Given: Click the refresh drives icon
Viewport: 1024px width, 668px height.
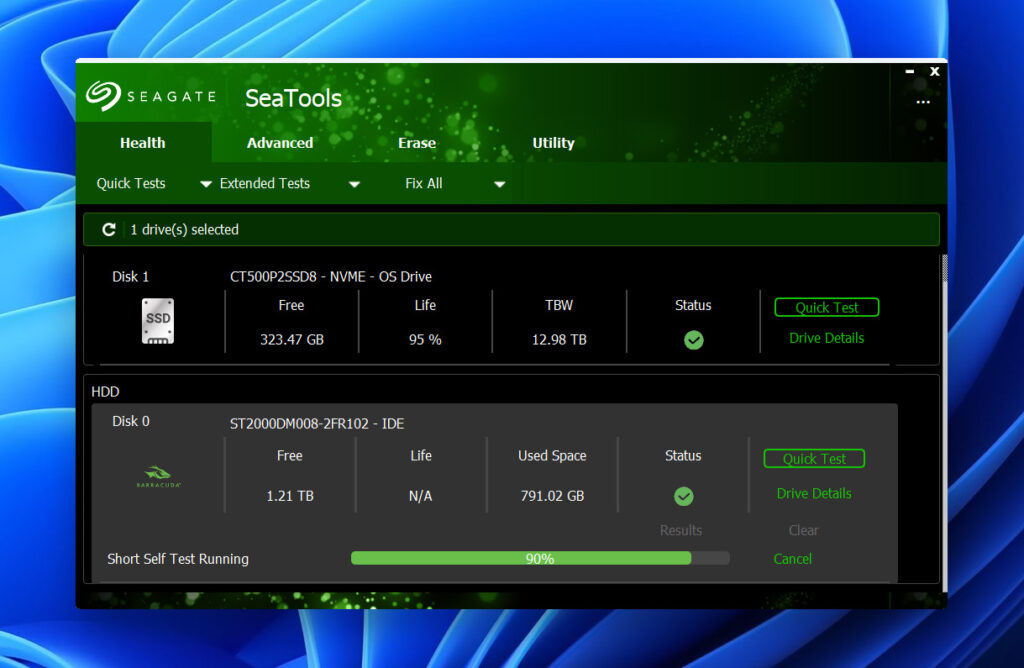Looking at the screenshot, I should coord(108,228).
